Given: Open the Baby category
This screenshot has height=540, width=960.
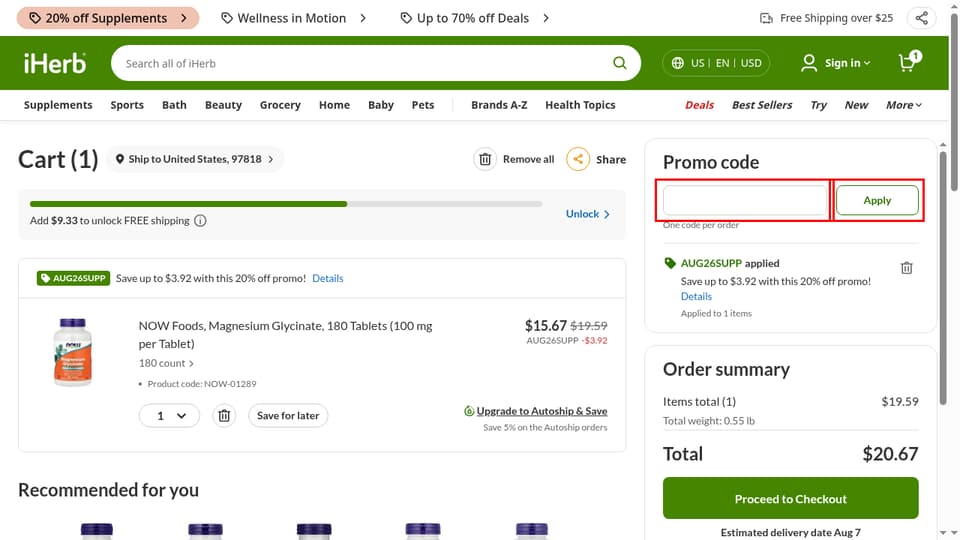Looking at the screenshot, I should click(381, 105).
